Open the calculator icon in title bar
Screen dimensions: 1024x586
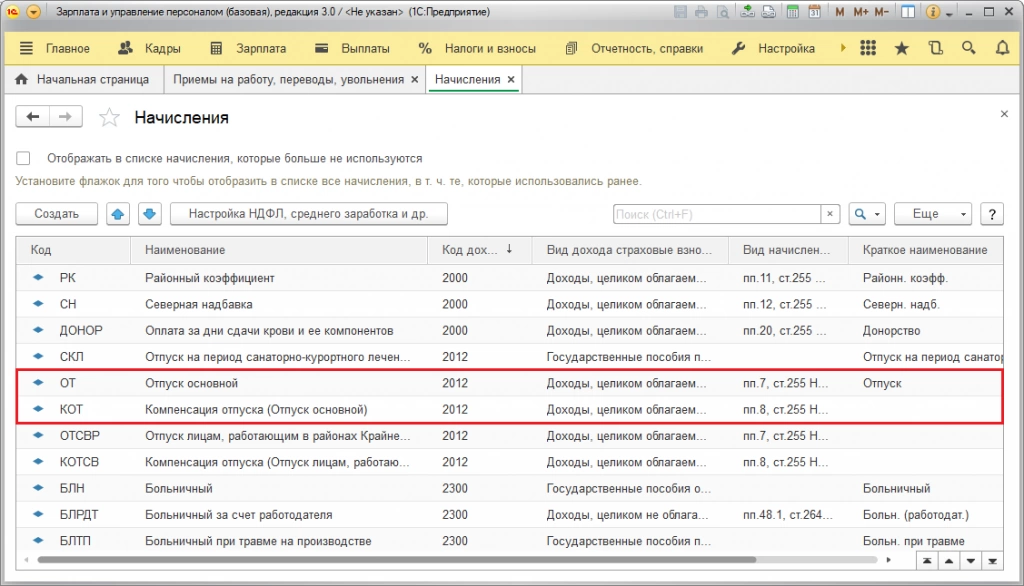coord(791,13)
